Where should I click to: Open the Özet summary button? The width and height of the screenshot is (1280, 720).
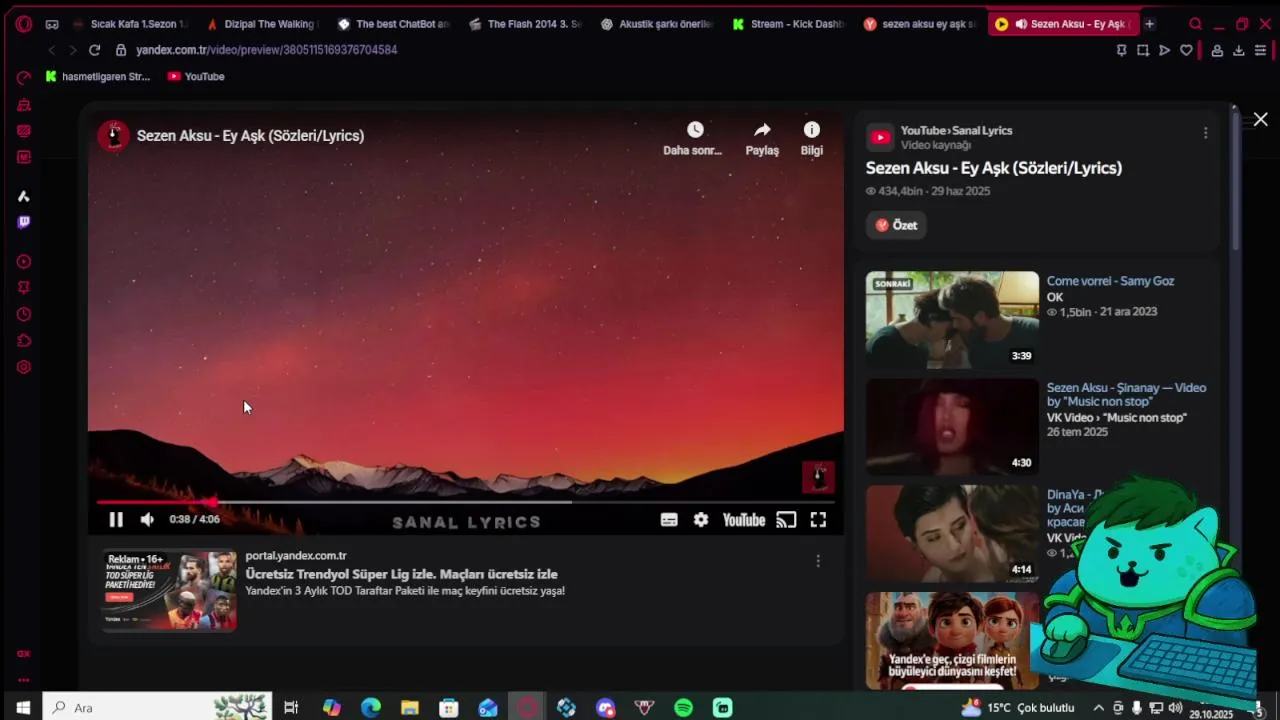click(896, 225)
